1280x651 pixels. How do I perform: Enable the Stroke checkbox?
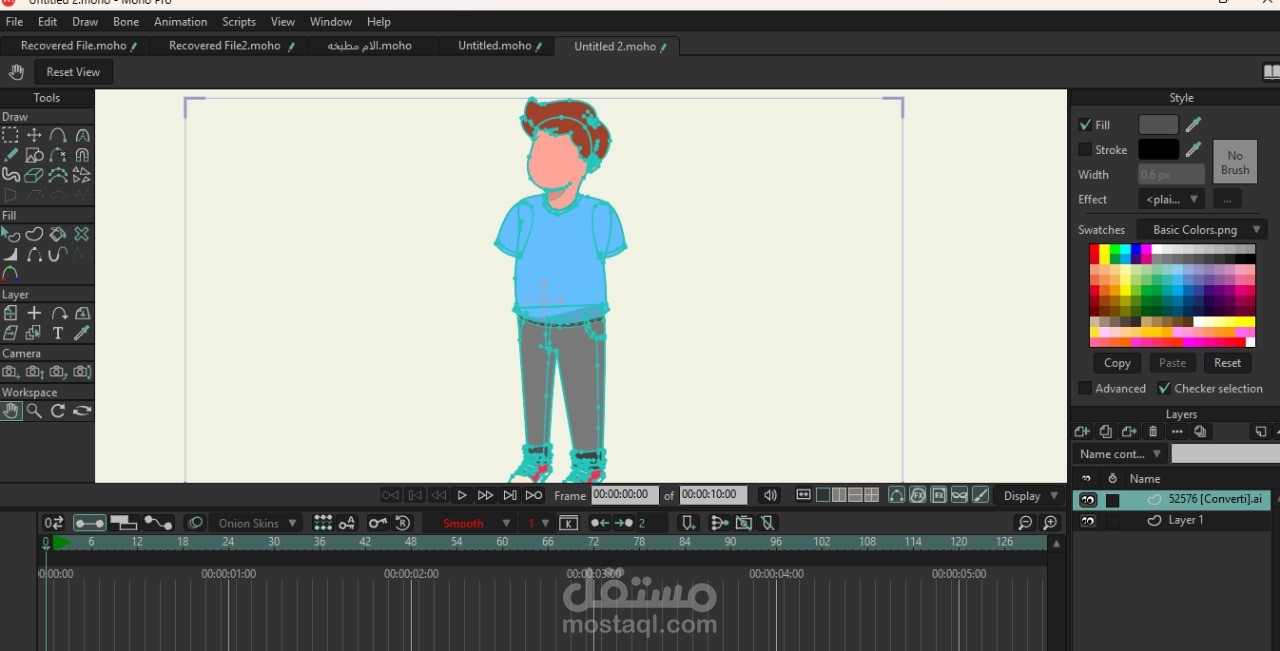point(1085,150)
